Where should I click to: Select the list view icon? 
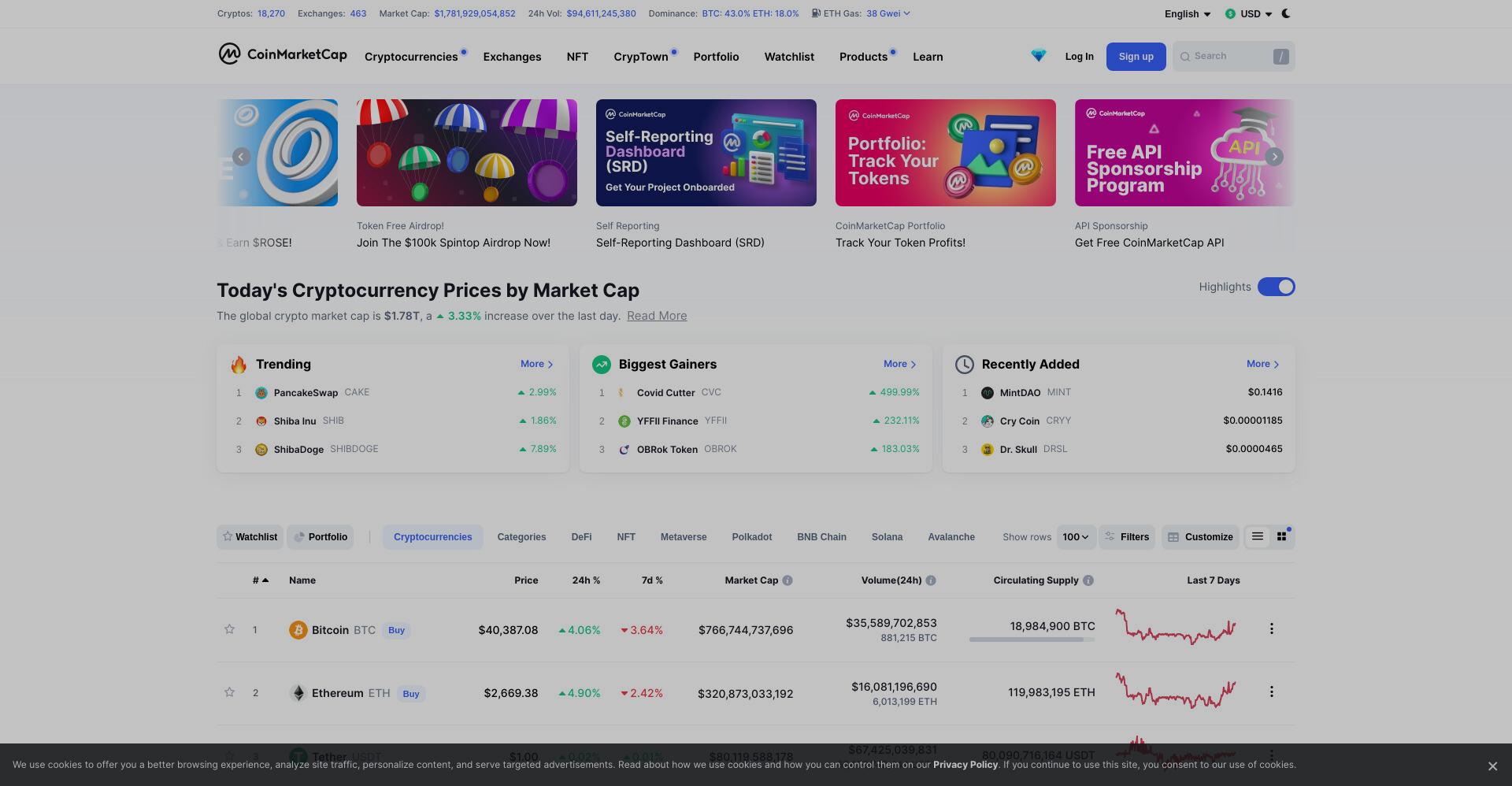point(1258,536)
